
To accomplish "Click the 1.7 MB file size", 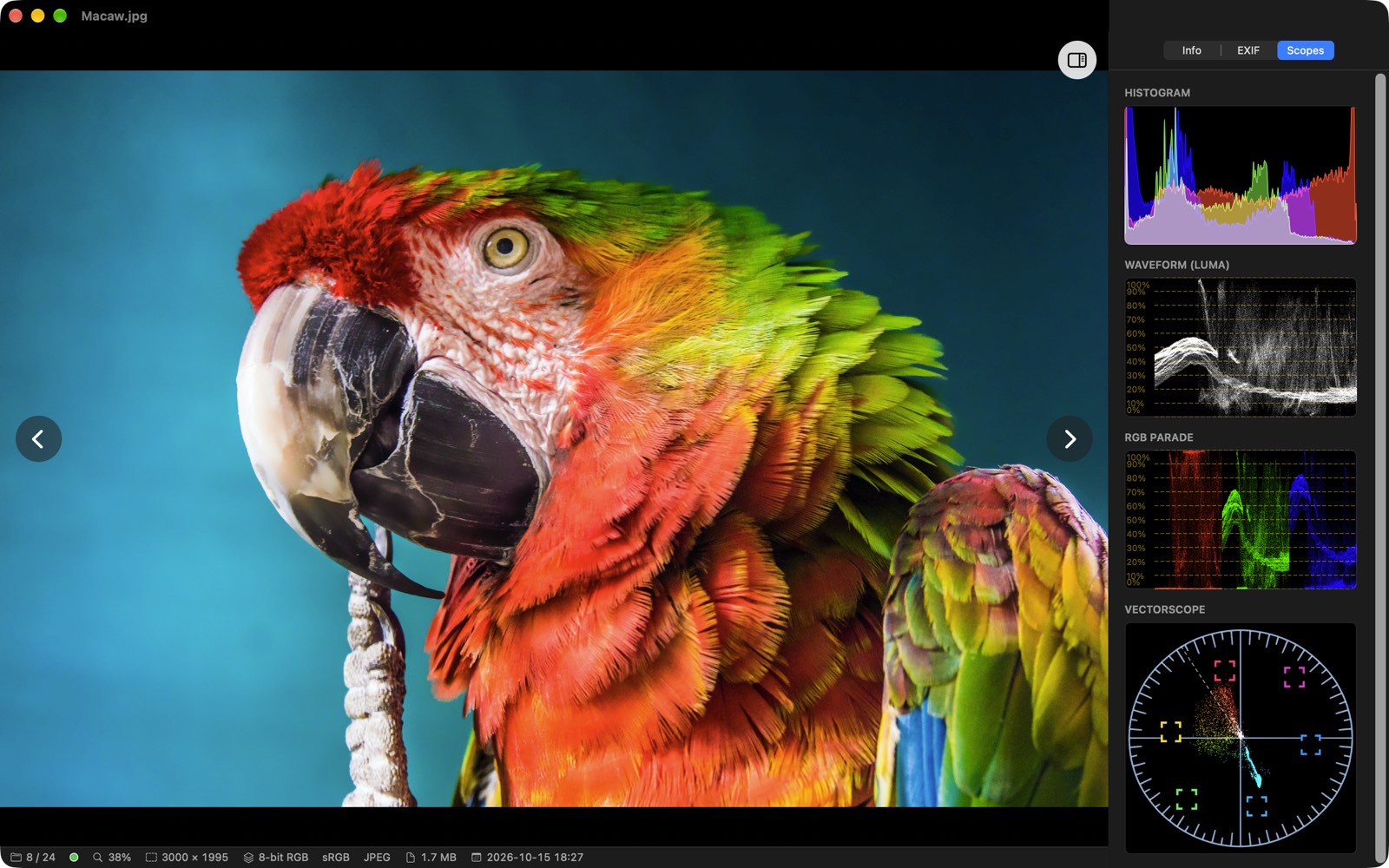I will coord(438,857).
